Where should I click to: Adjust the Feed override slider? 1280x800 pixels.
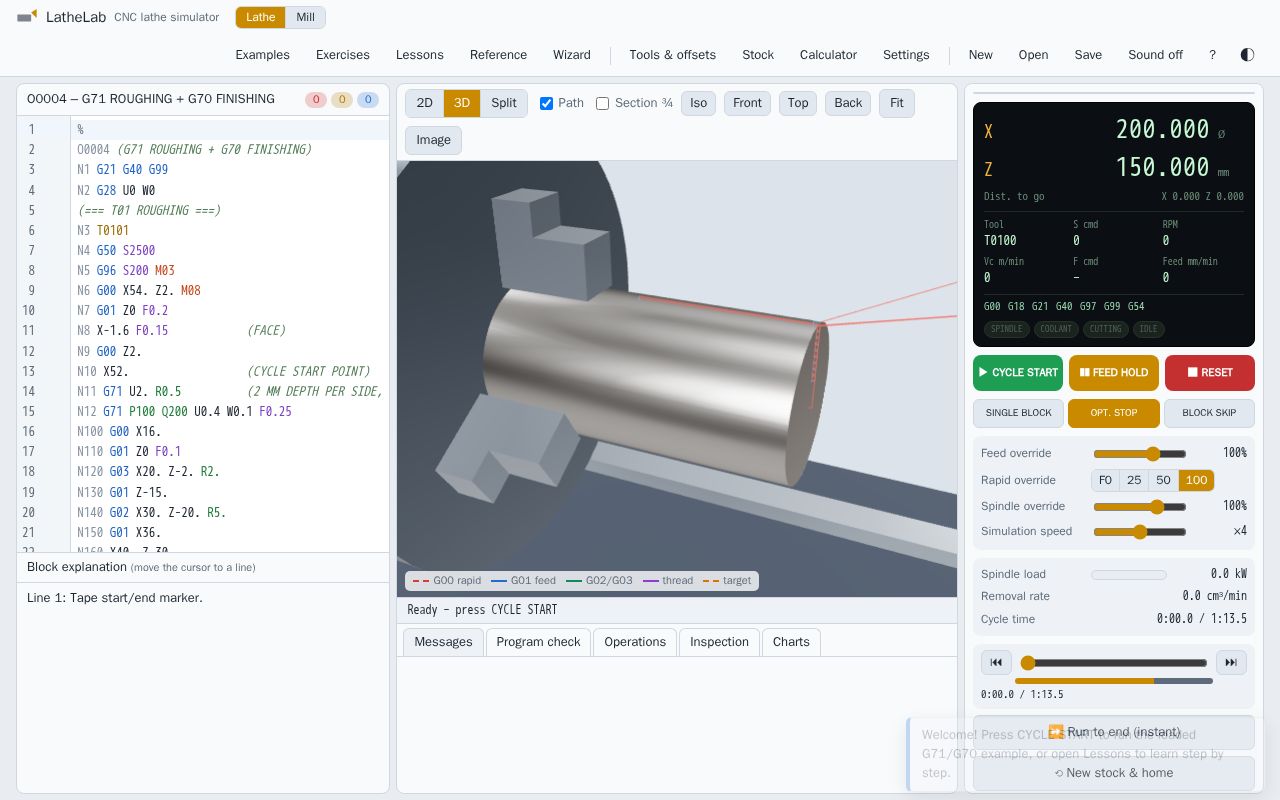[1140, 454]
